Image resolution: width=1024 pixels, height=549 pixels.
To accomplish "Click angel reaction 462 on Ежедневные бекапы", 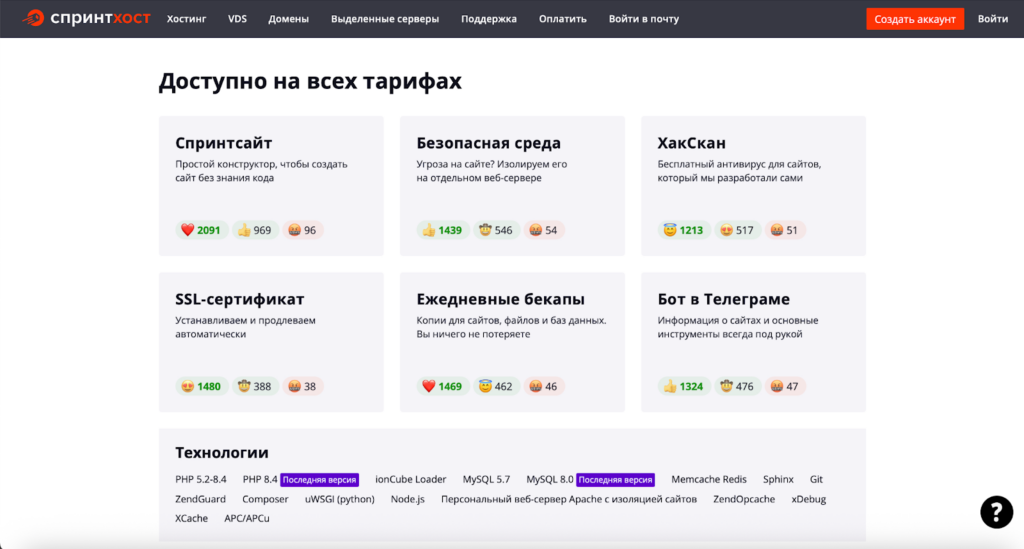I will click(x=496, y=386).
